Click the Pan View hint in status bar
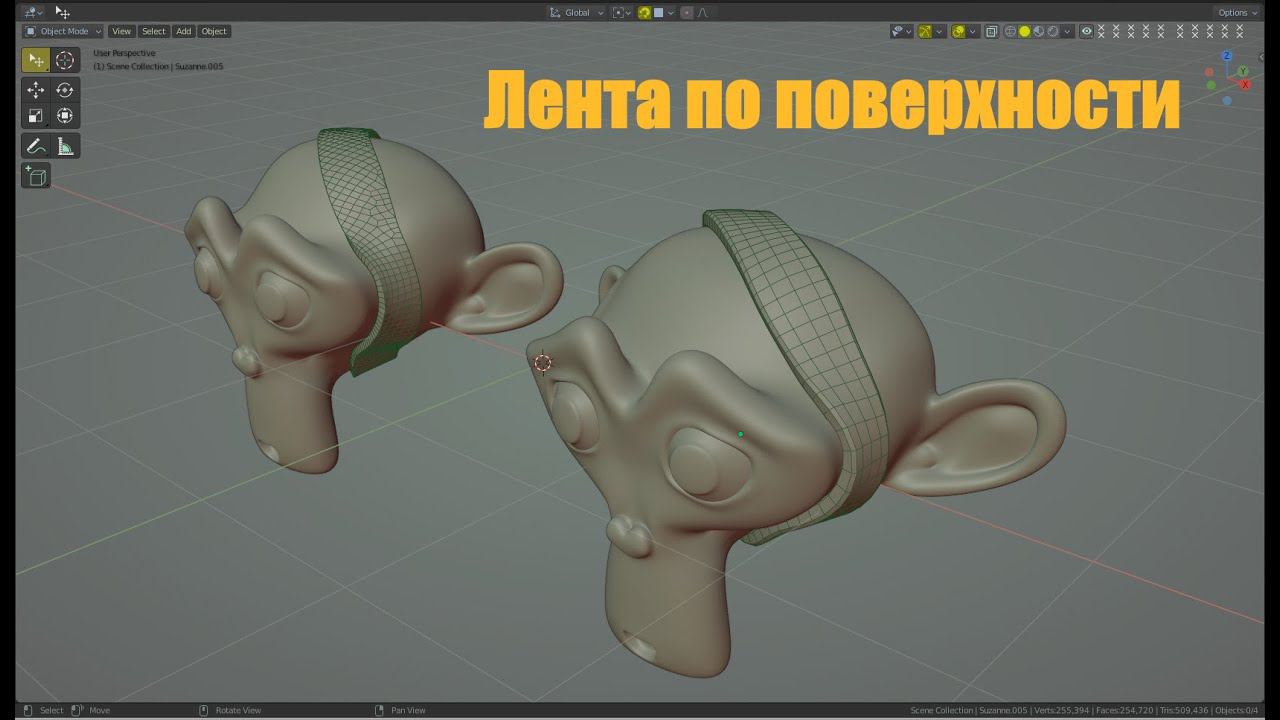This screenshot has height=720, width=1280. tap(408, 710)
